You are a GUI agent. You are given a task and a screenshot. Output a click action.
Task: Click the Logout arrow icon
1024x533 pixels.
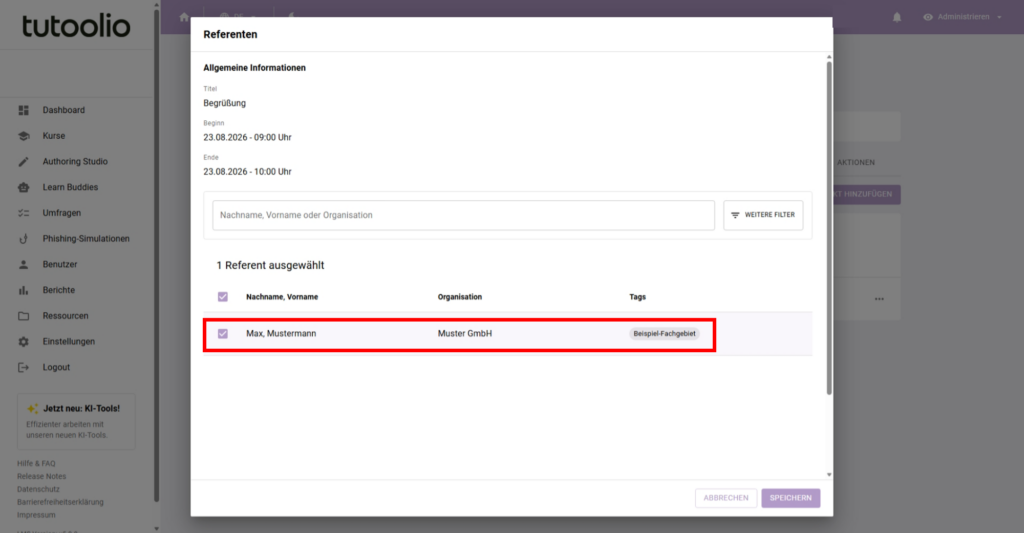pyautogui.click(x=24, y=367)
